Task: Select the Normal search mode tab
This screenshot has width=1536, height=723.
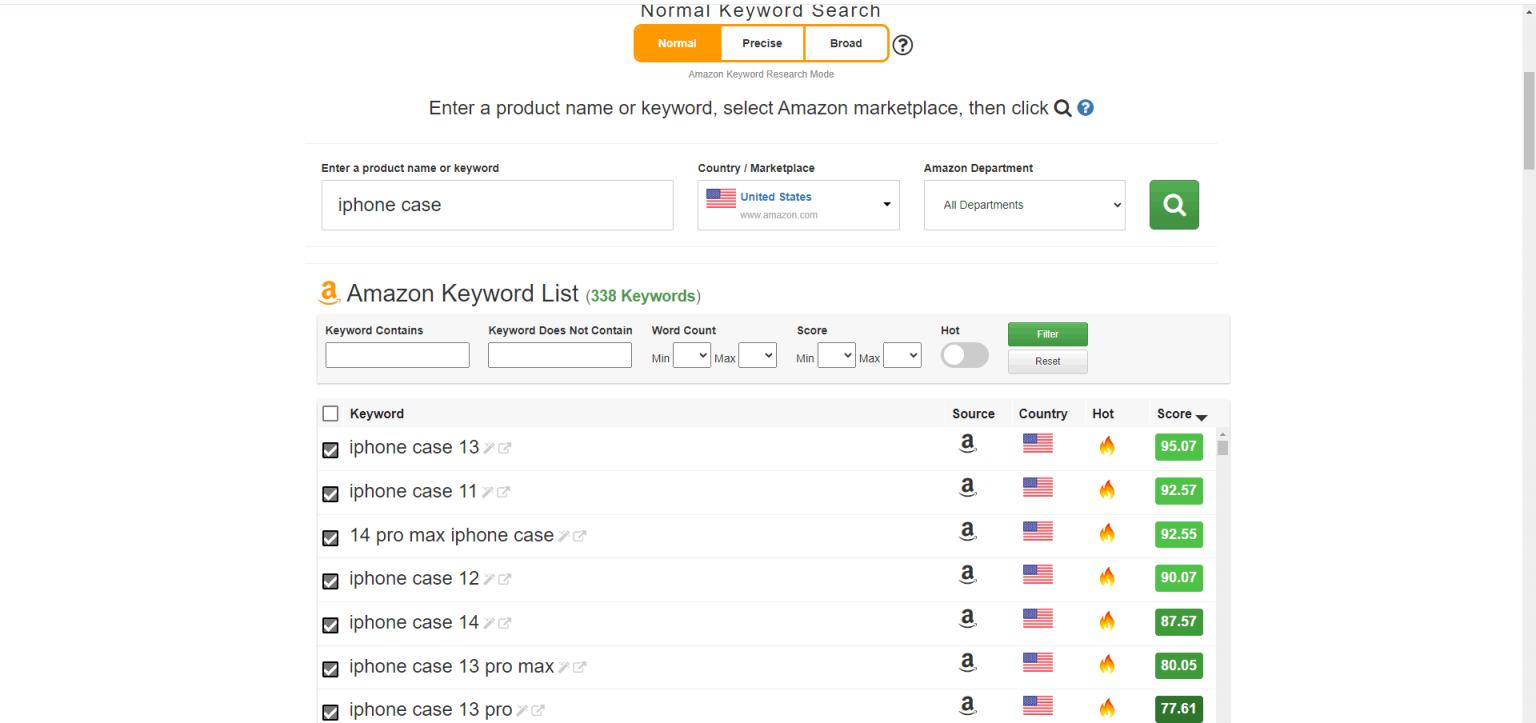Action: point(677,44)
